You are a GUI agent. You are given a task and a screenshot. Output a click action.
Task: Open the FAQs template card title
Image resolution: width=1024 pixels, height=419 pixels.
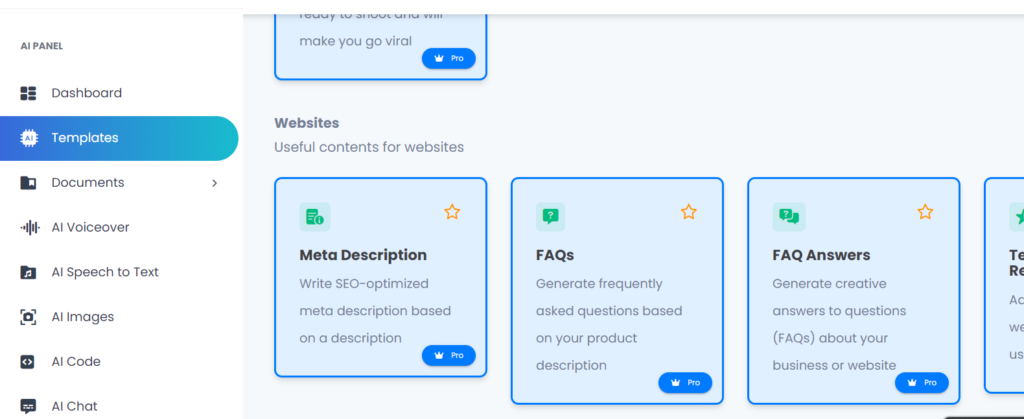[555, 255]
